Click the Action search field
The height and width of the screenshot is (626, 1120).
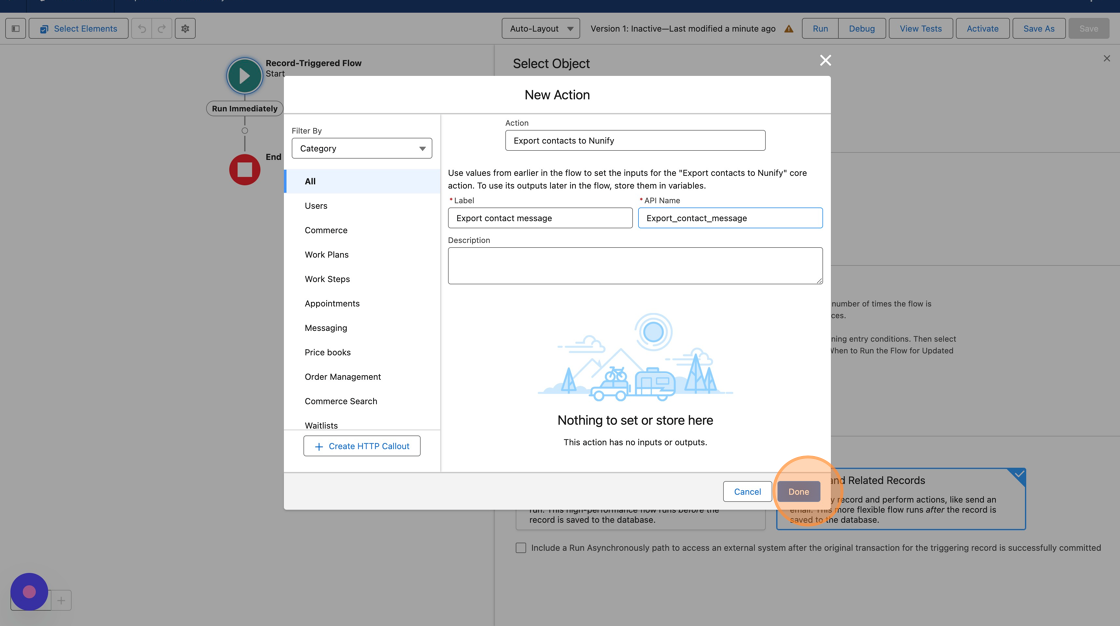click(x=635, y=141)
